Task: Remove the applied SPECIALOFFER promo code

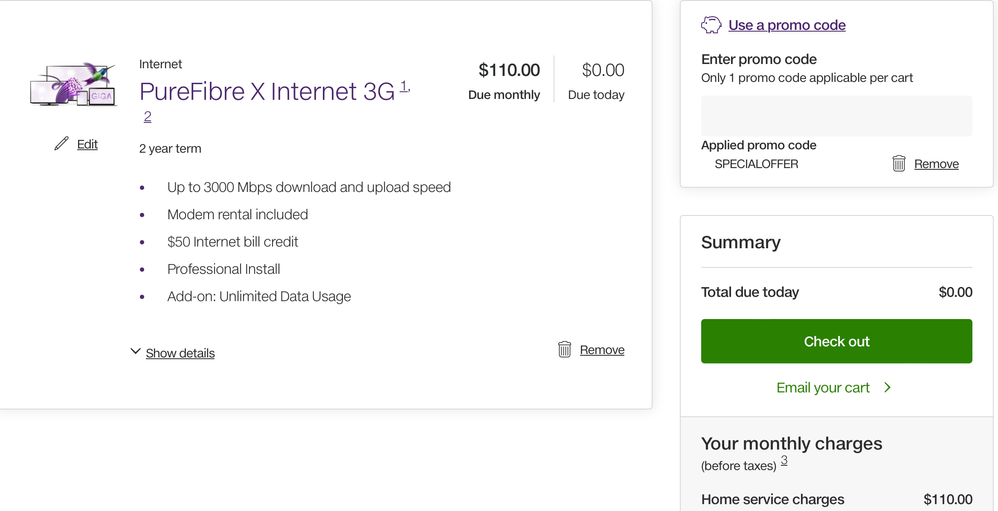Action: (936, 164)
